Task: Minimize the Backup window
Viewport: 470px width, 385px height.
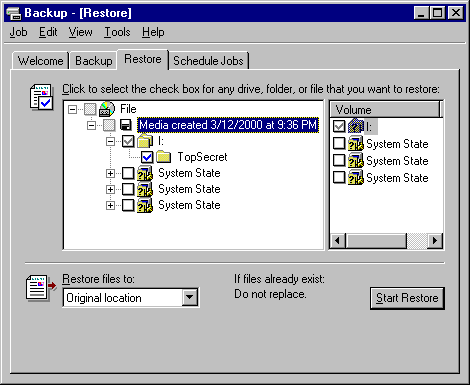Action: click(x=421, y=13)
